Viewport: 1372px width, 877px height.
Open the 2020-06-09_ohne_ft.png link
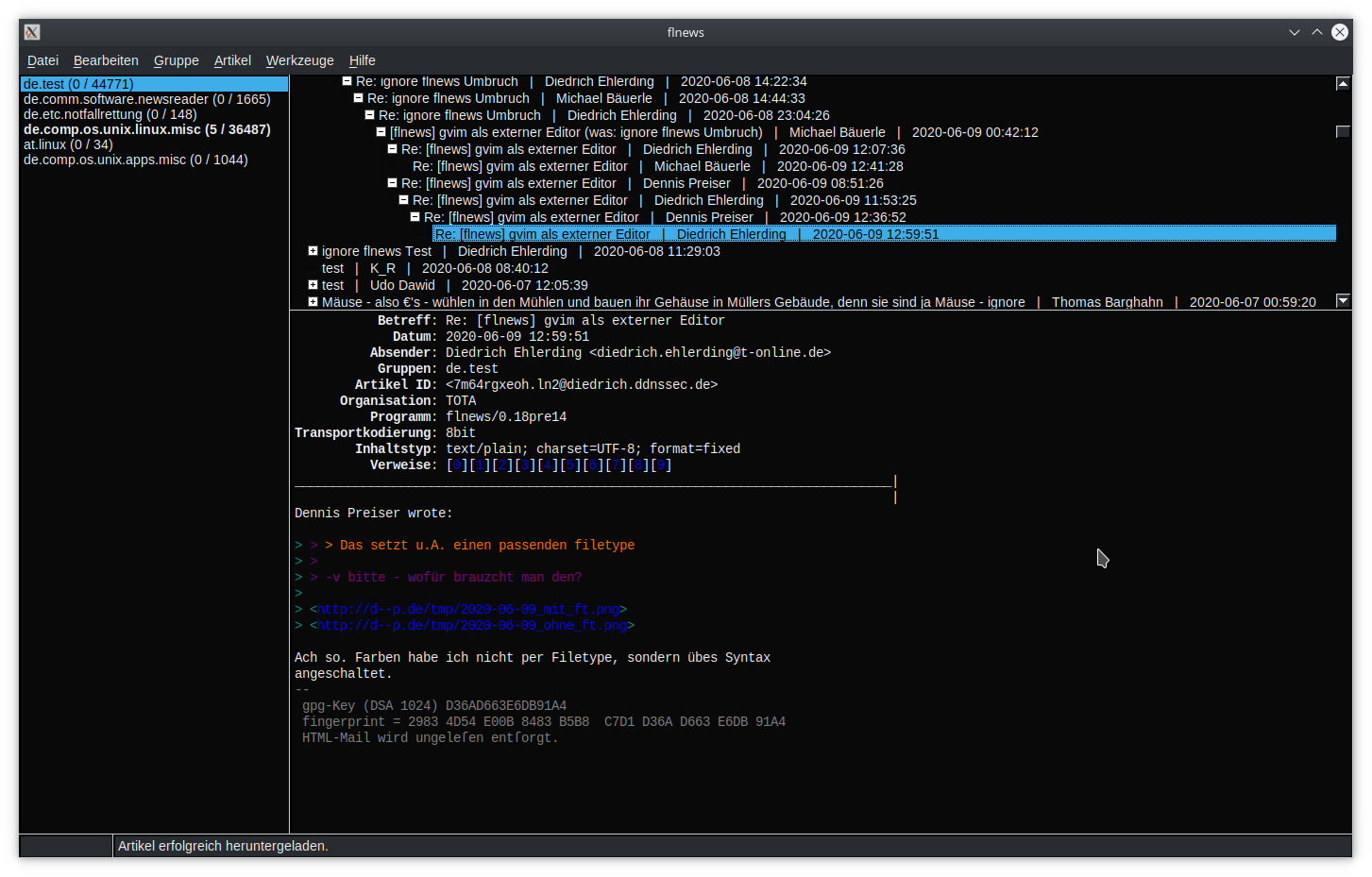click(x=472, y=626)
